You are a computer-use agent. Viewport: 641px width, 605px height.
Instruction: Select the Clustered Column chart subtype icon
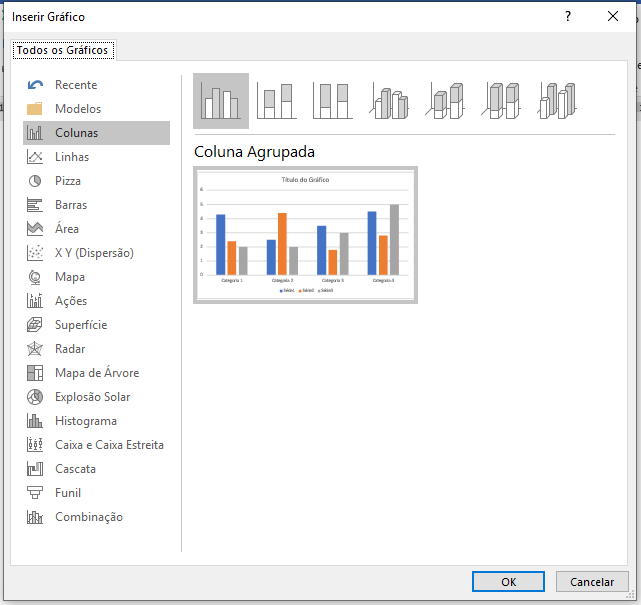pyautogui.click(x=221, y=101)
